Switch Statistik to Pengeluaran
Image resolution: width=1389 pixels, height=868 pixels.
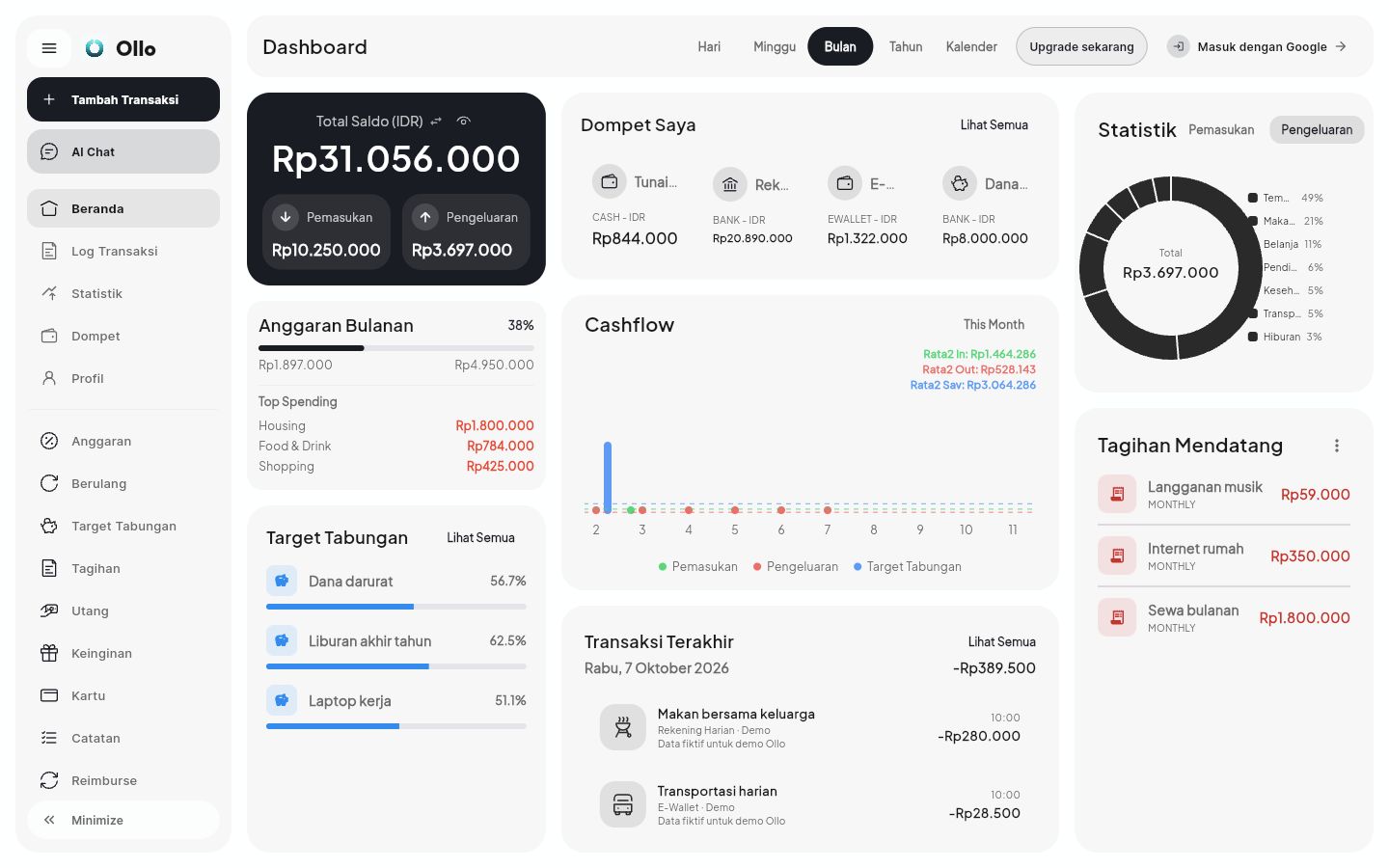(1317, 130)
